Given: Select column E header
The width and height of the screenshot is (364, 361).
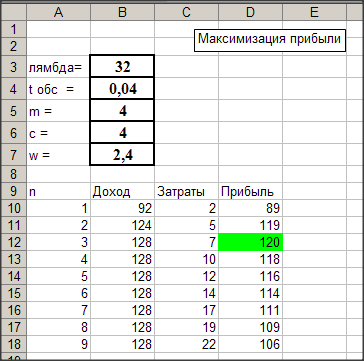Looking at the screenshot, I should click(314, 13).
